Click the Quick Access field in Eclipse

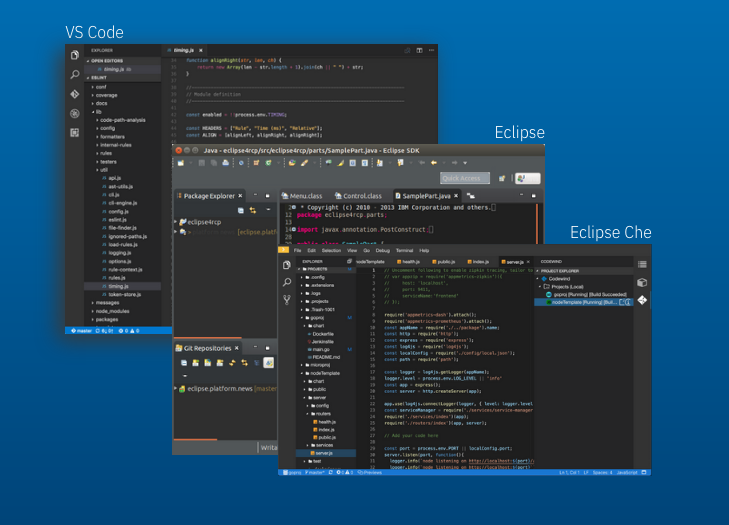[x=464, y=178]
